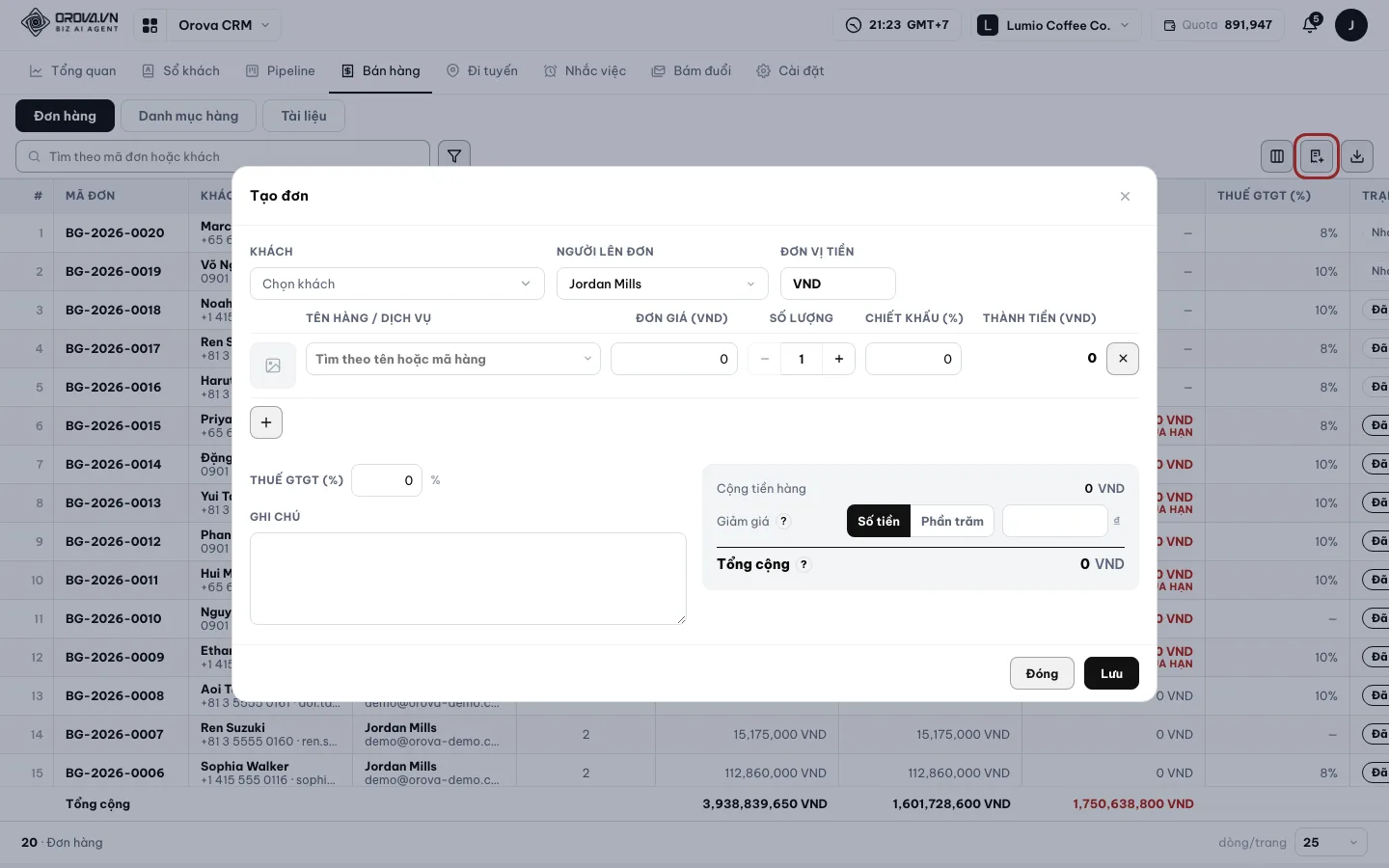This screenshot has height=868, width=1389.
Task: Remove the item line with X
Action: click(1123, 359)
